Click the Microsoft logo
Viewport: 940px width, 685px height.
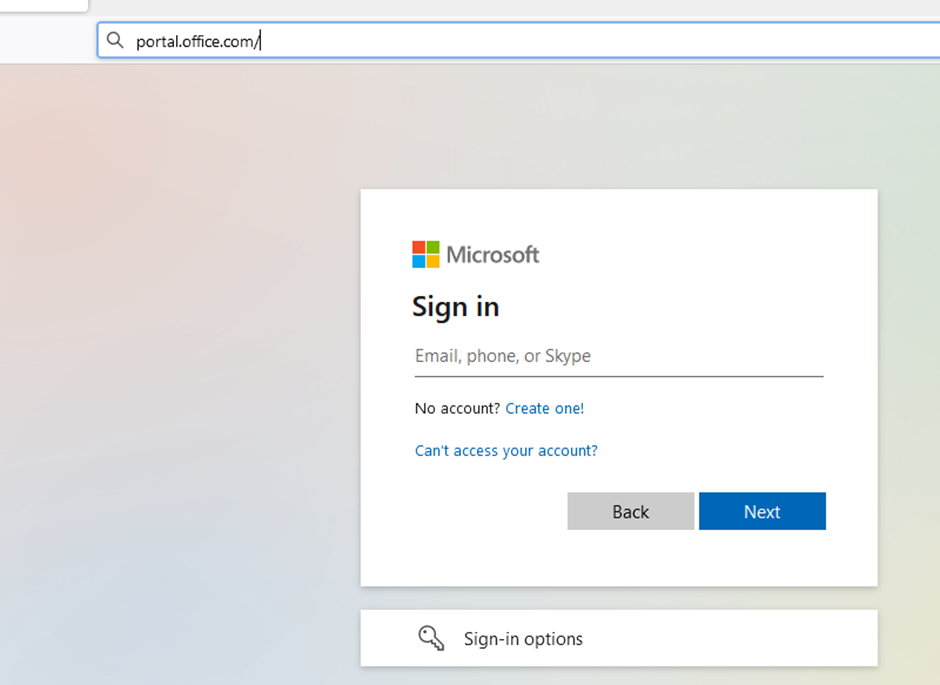[475, 255]
